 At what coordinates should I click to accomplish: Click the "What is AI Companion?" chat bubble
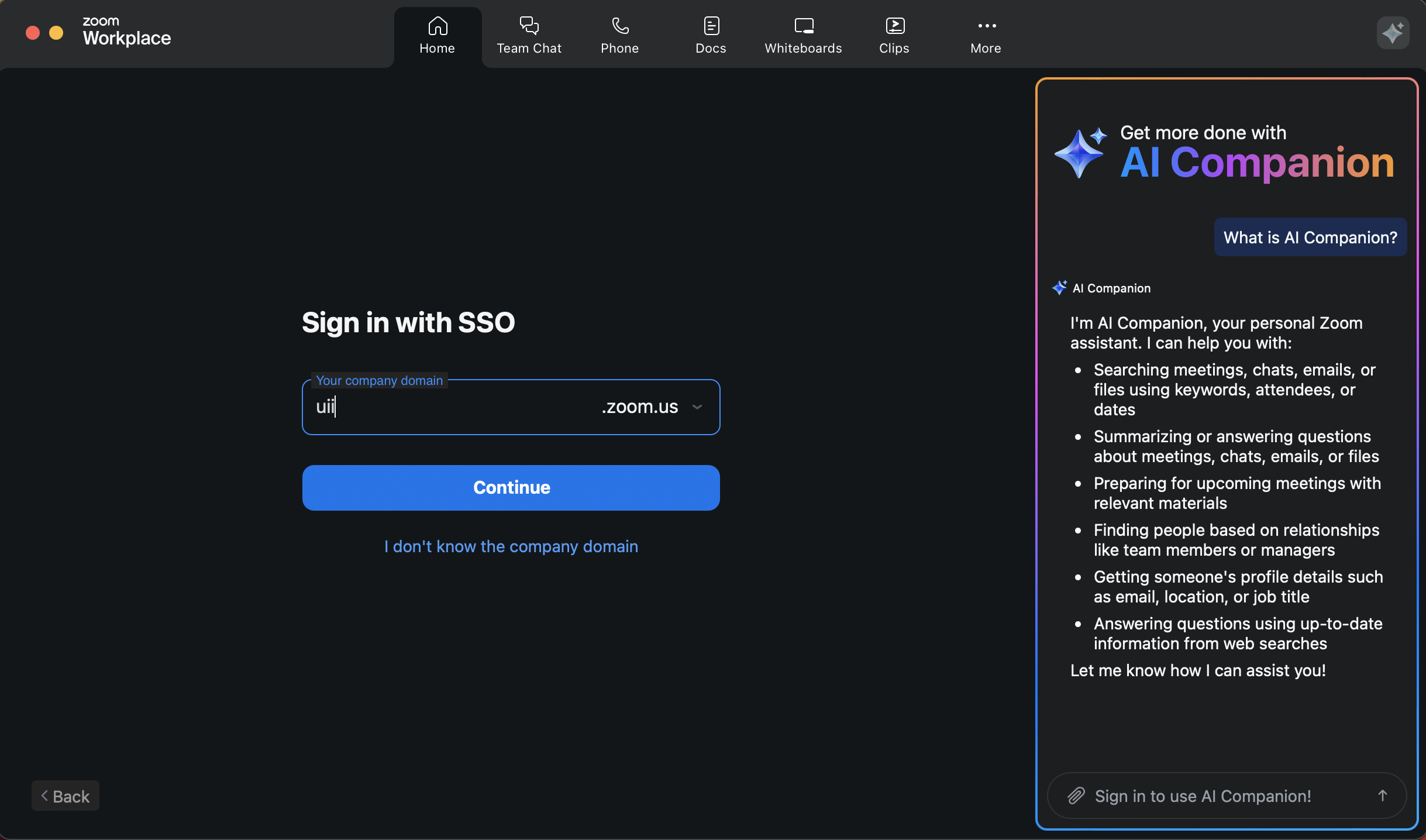(1310, 237)
